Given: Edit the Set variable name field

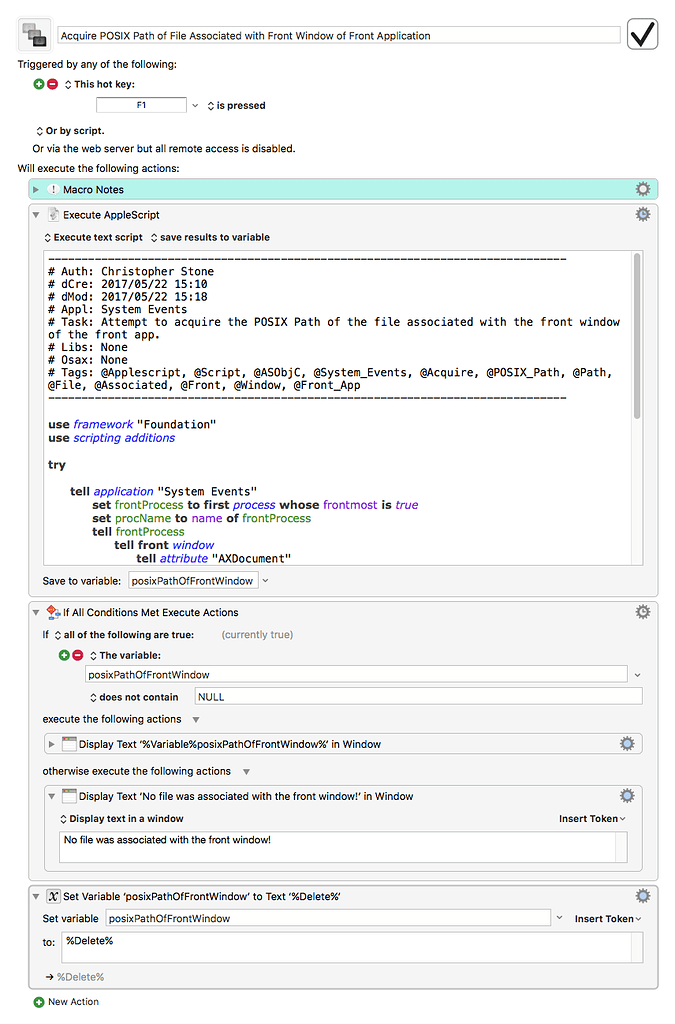Looking at the screenshot, I should tap(328, 918).
